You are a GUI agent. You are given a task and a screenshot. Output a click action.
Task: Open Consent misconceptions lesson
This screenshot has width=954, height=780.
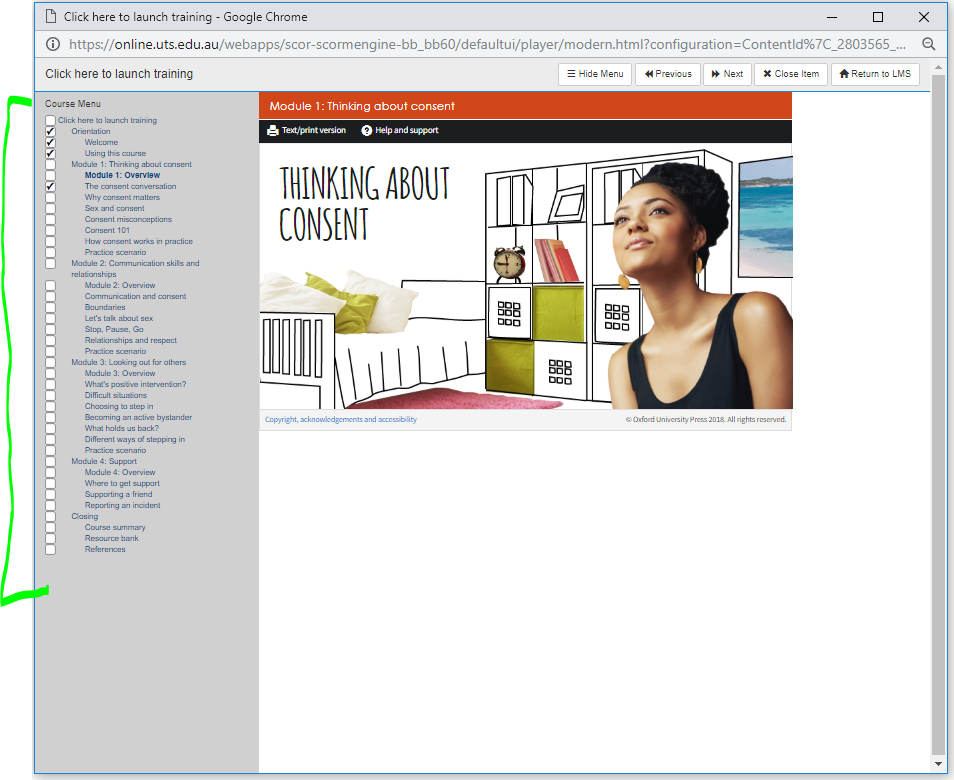point(128,220)
